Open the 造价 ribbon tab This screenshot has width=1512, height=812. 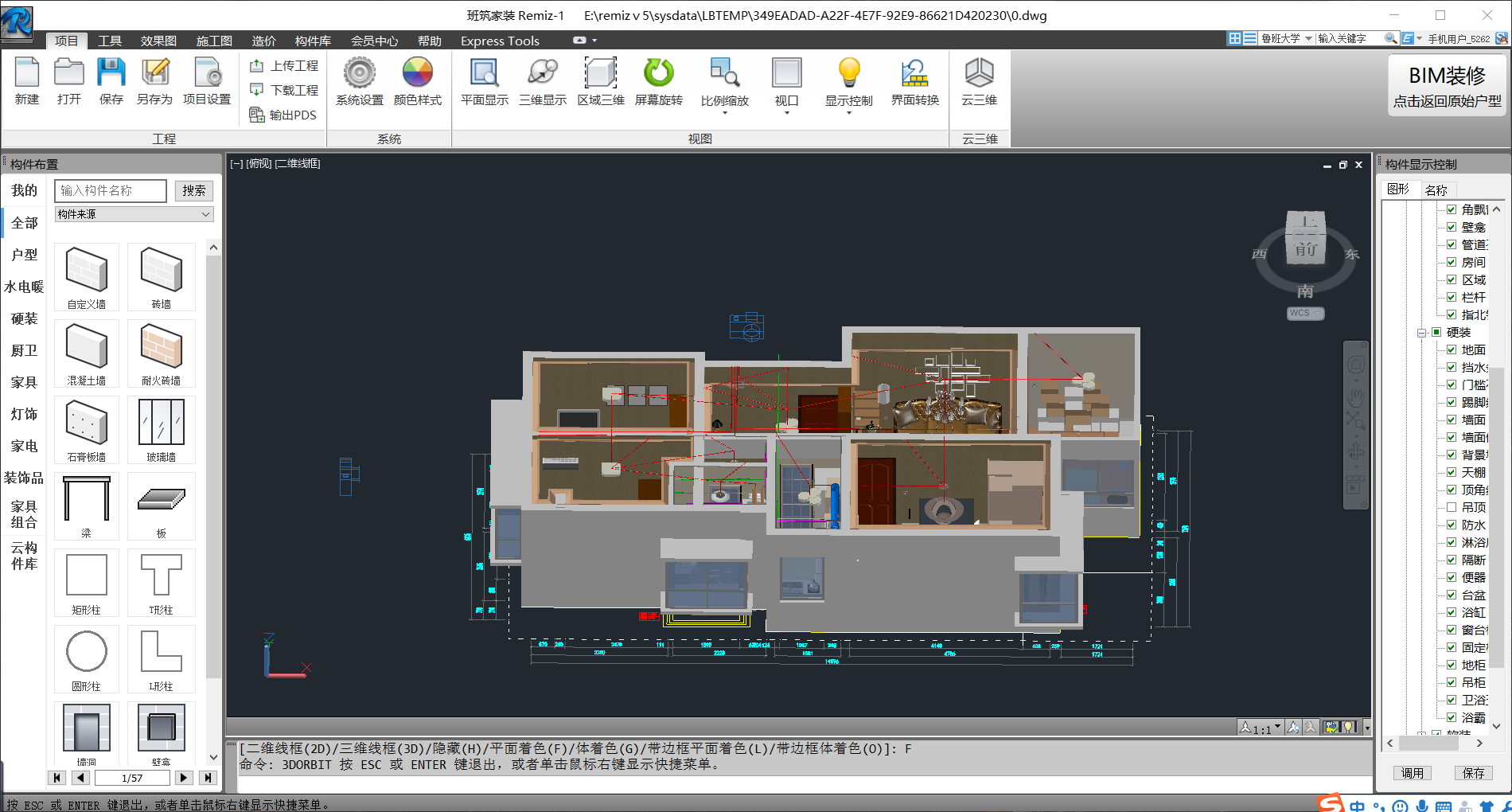tap(263, 41)
